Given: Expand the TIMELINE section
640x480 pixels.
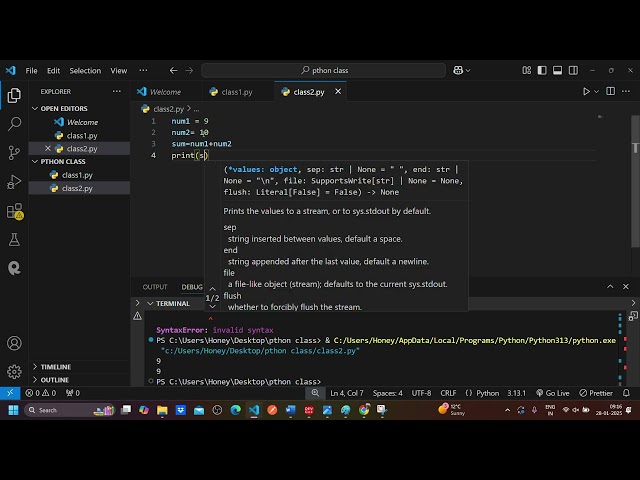Looking at the screenshot, I should 55,367.
